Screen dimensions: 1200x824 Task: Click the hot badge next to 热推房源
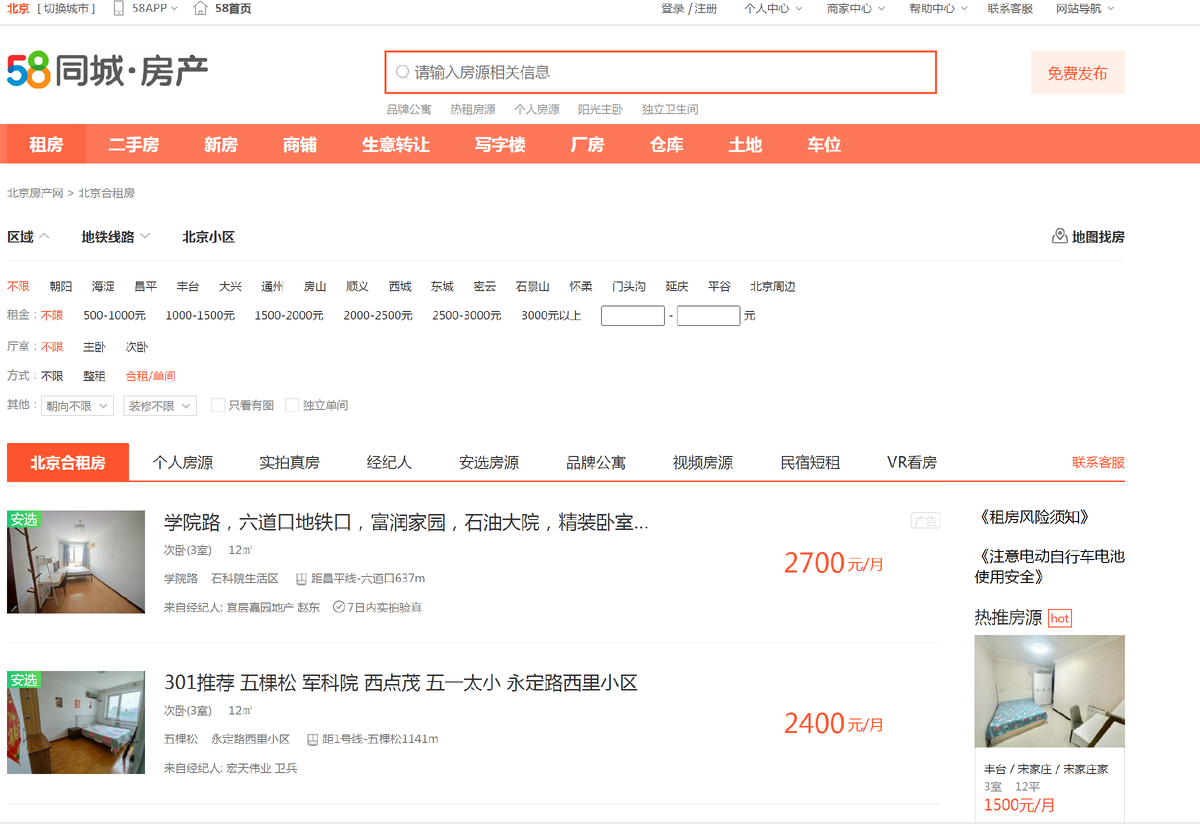(x=1059, y=618)
